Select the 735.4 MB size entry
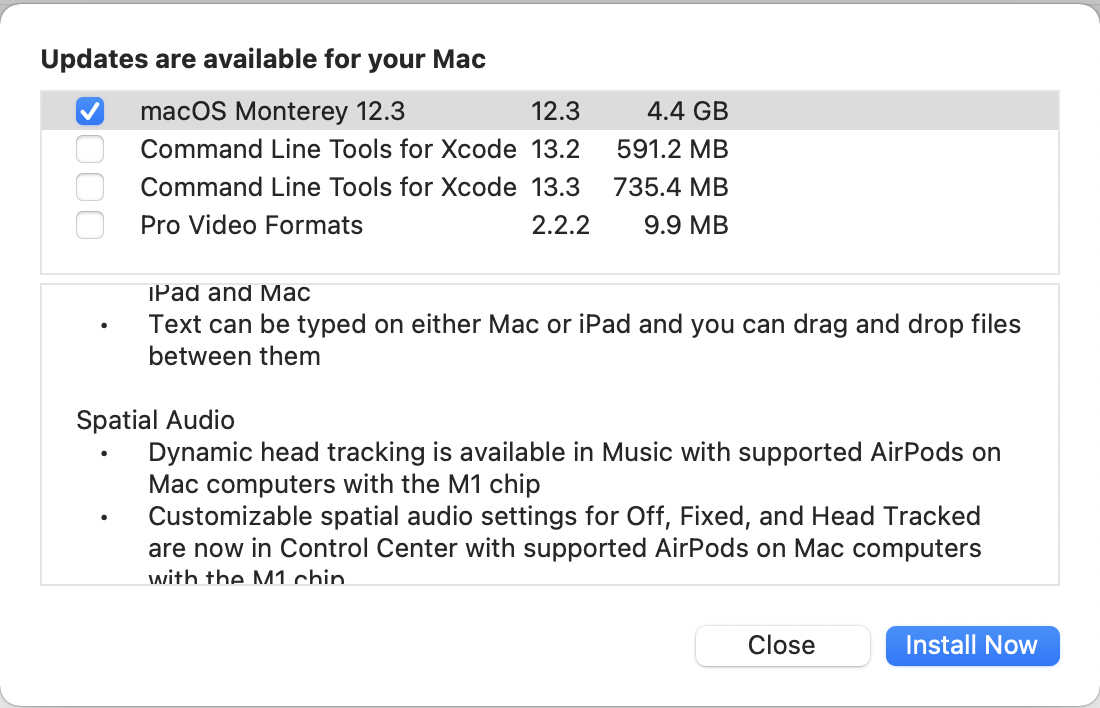The image size is (1100, 708). click(671, 187)
